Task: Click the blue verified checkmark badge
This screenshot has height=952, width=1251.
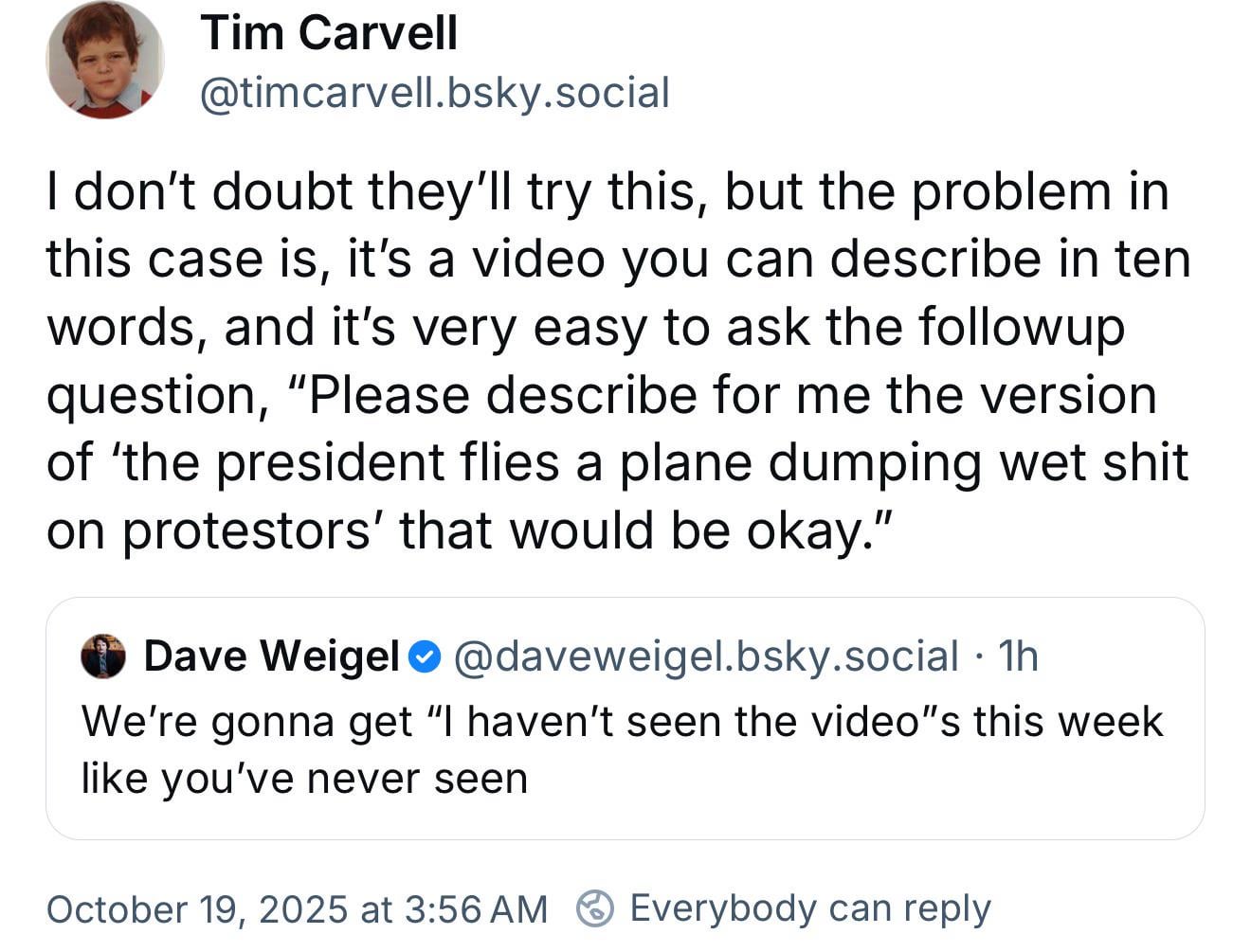Action: pos(426,656)
